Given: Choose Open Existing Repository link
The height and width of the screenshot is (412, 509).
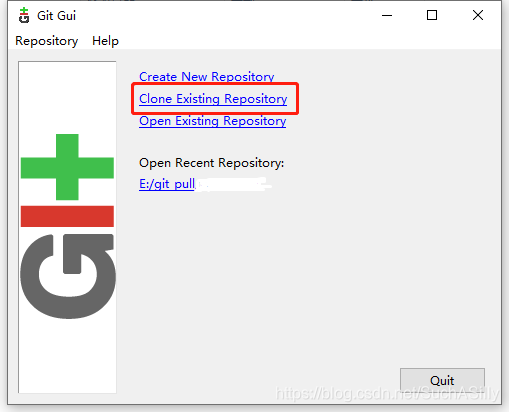Looking at the screenshot, I should pyautogui.click(x=212, y=121).
